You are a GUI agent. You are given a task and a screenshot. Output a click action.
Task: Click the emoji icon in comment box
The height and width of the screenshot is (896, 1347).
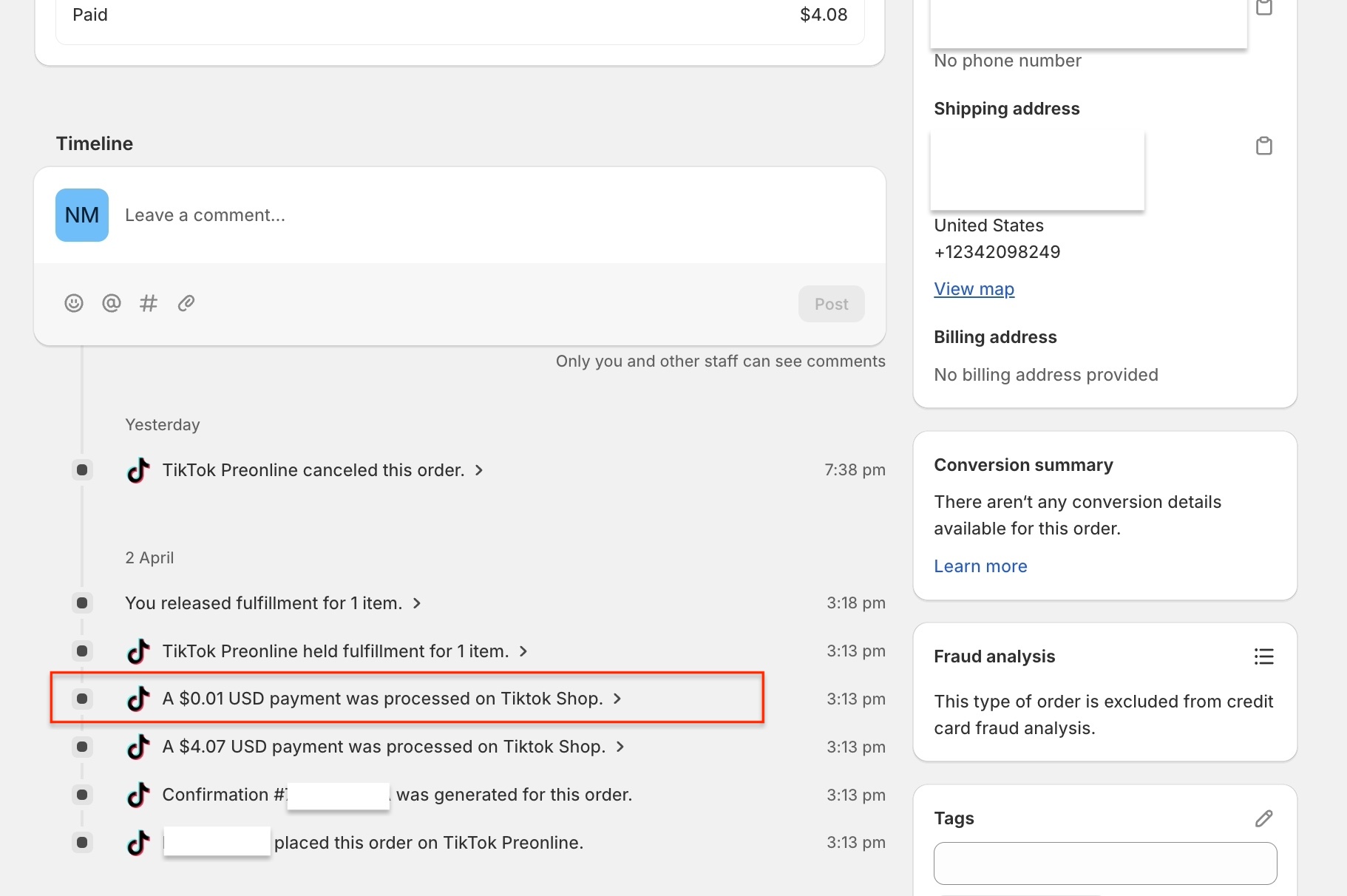click(74, 303)
